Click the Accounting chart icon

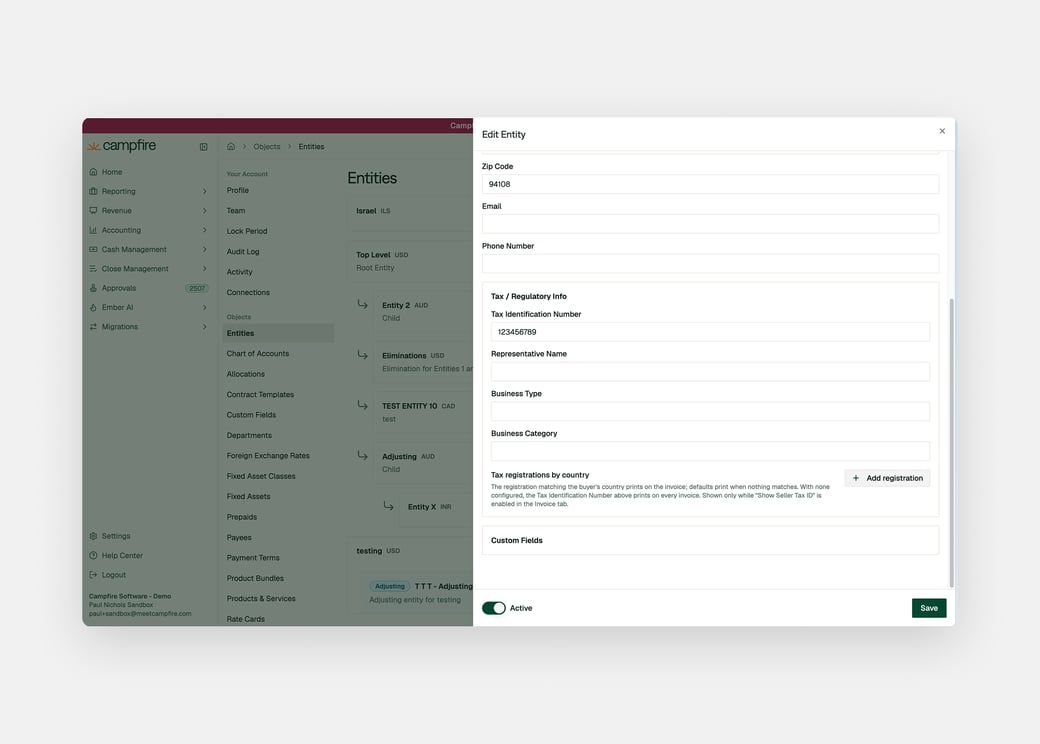[94, 230]
